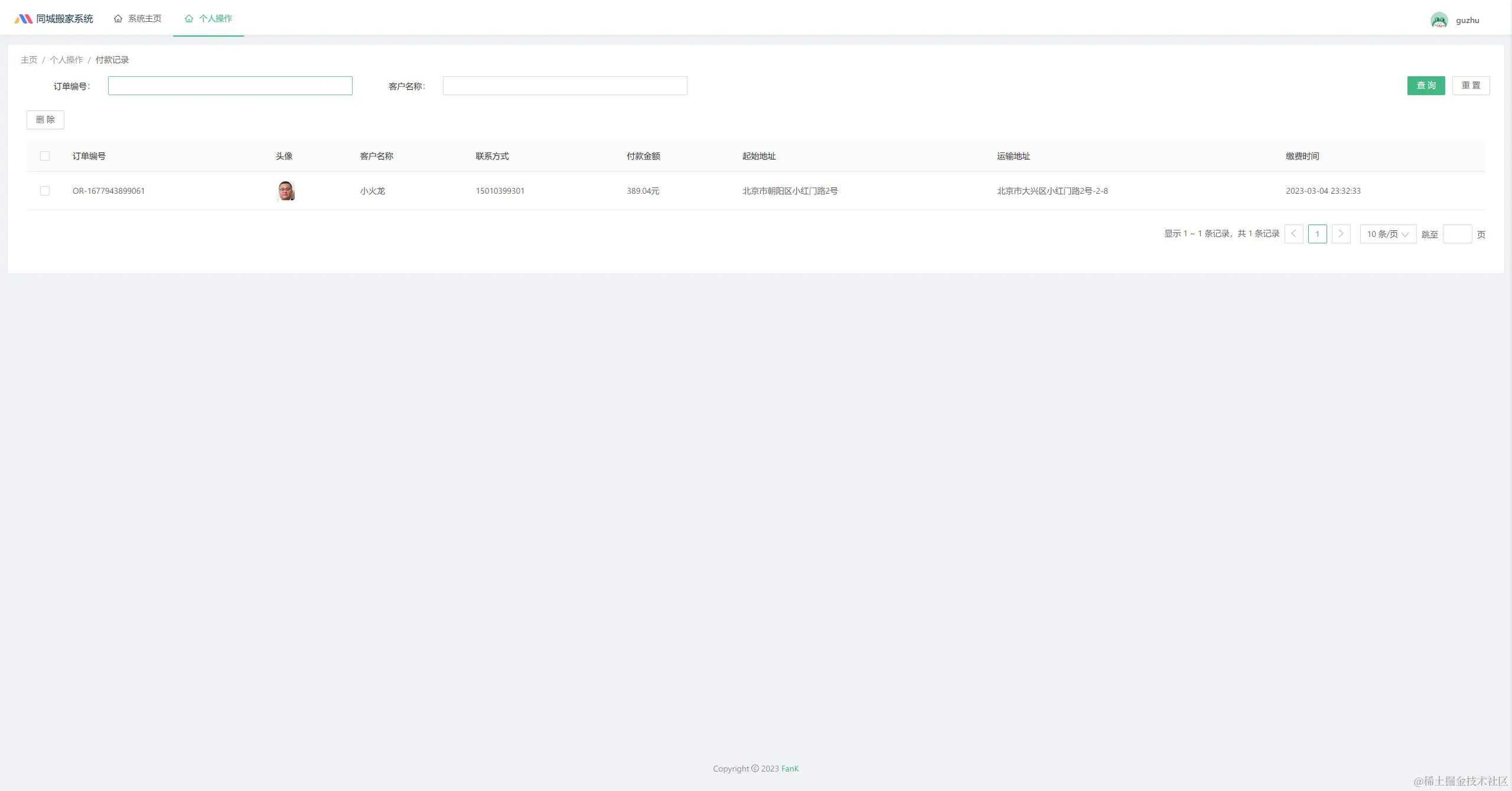The image size is (1512, 791).
Task: Focus the 订单编号 input field
Action: tap(230, 86)
